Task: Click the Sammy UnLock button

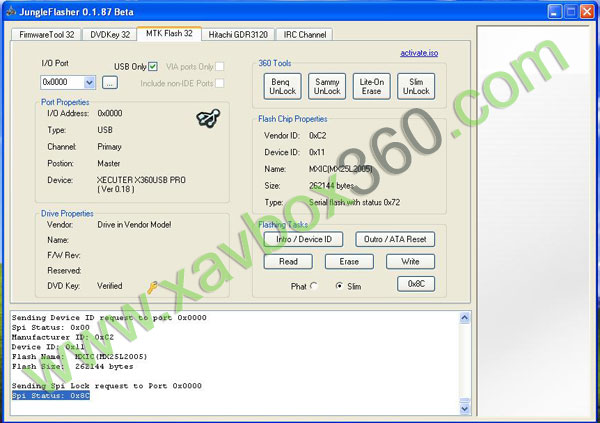Action: pos(327,87)
